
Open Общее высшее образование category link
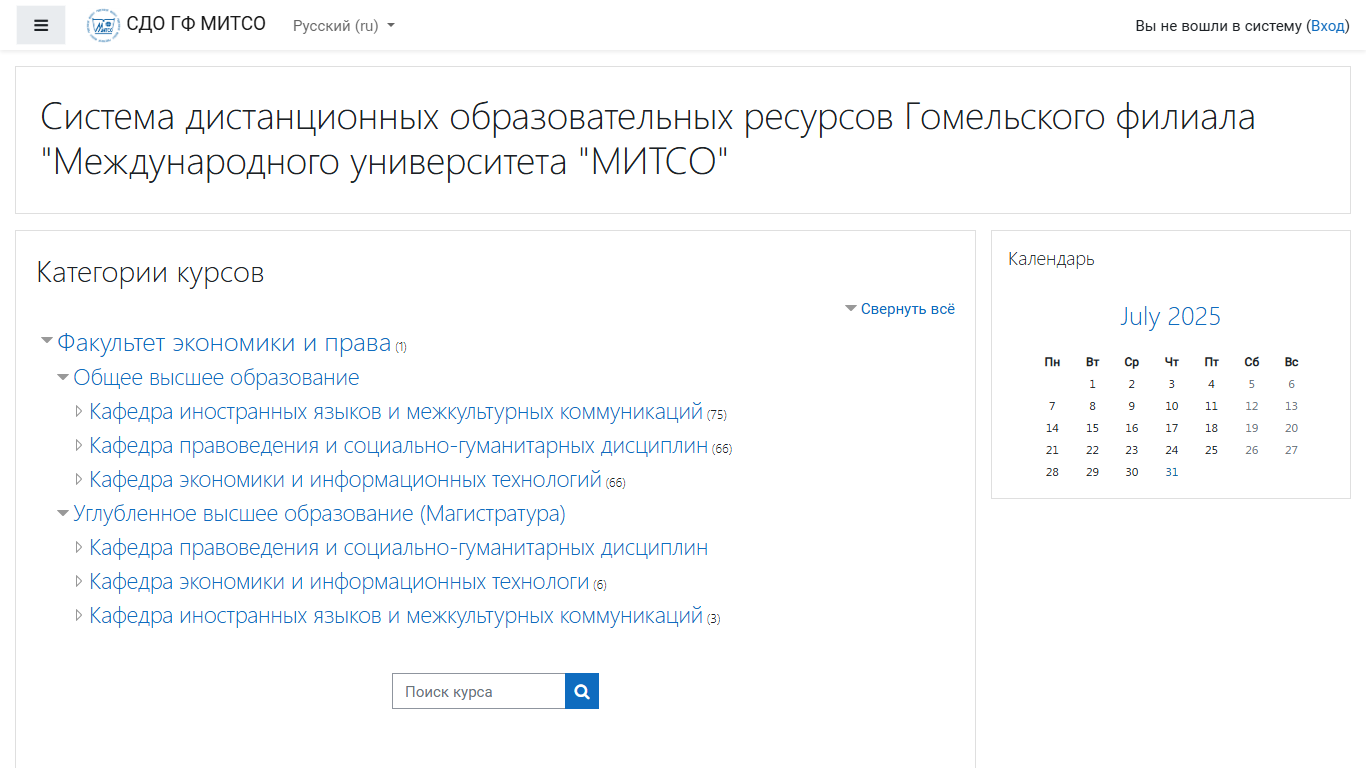pos(216,378)
